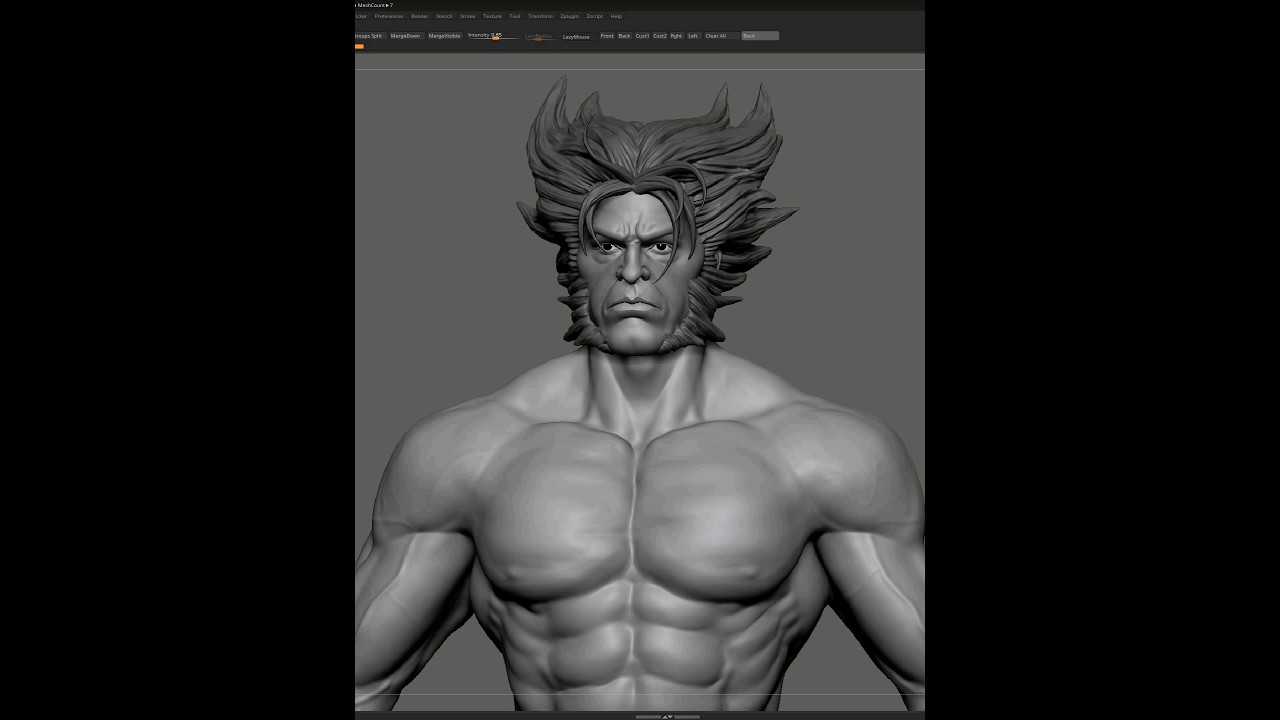Toggle the LazyMouse option

[x=576, y=37]
